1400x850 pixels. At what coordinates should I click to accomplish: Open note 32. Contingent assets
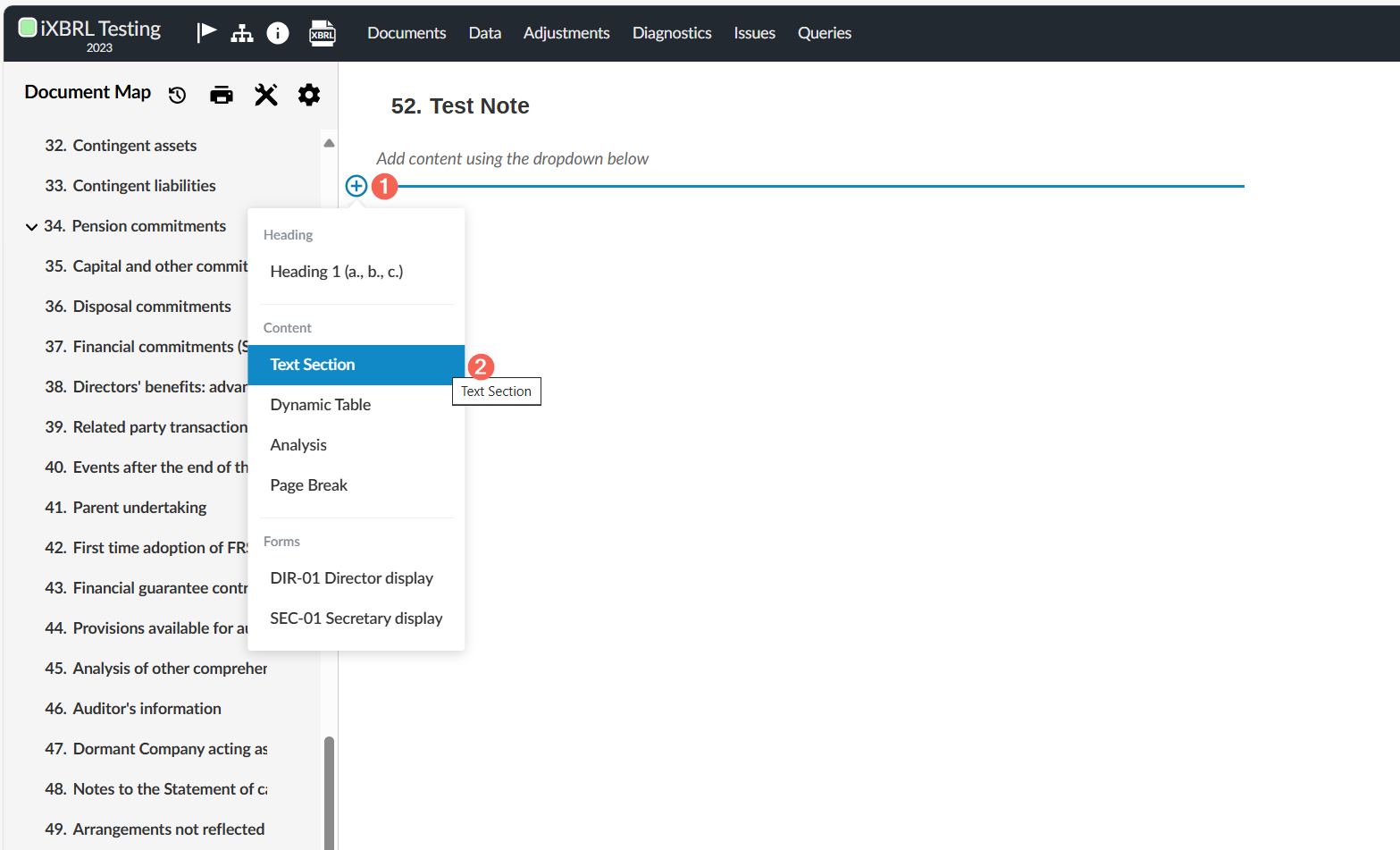121,146
